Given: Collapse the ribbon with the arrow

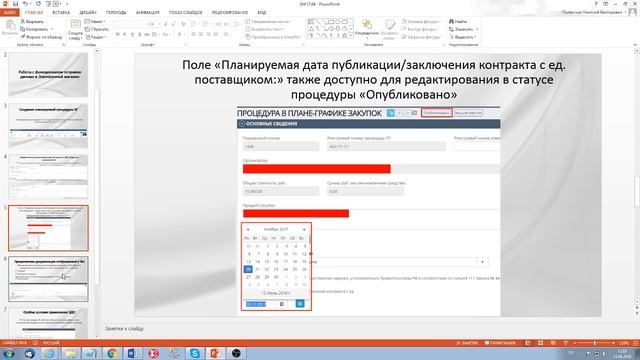Looking at the screenshot, I should (x=635, y=44).
